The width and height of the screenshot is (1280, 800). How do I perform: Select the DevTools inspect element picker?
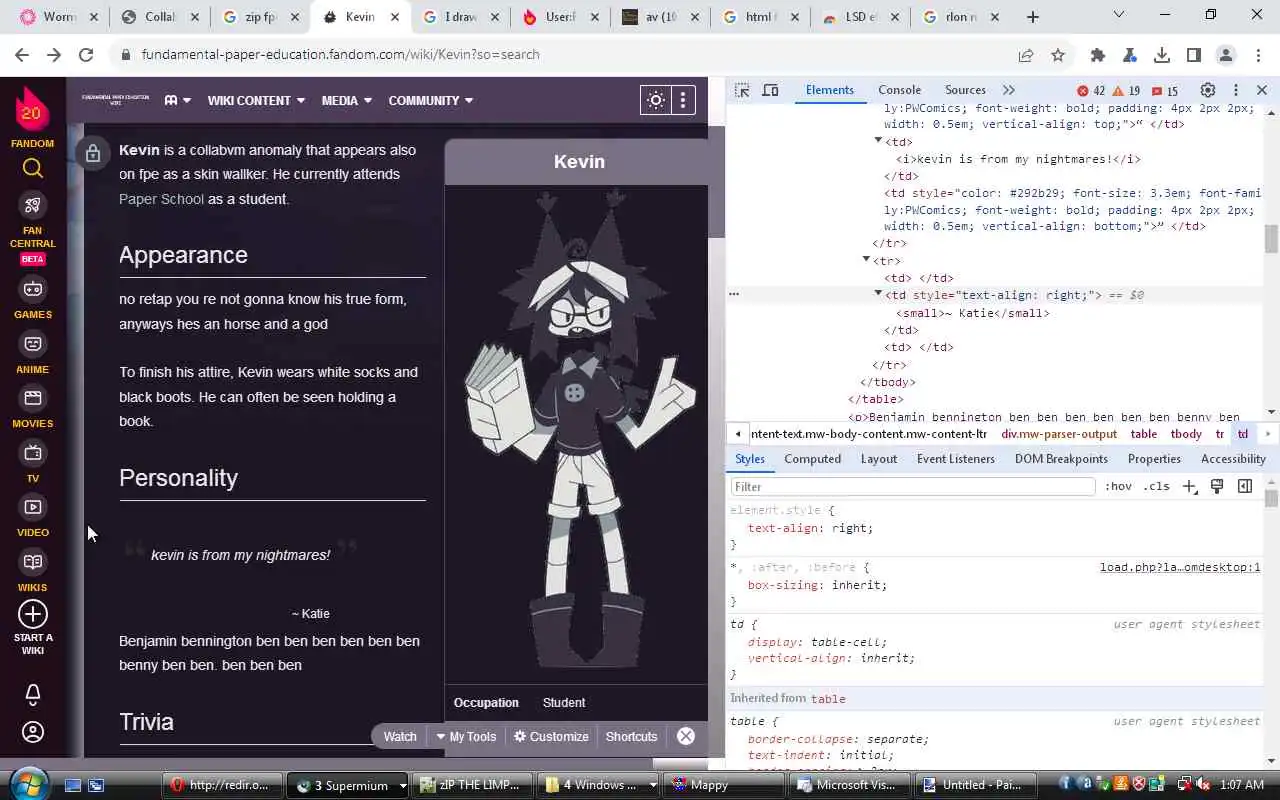pyautogui.click(x=742, y=90)
